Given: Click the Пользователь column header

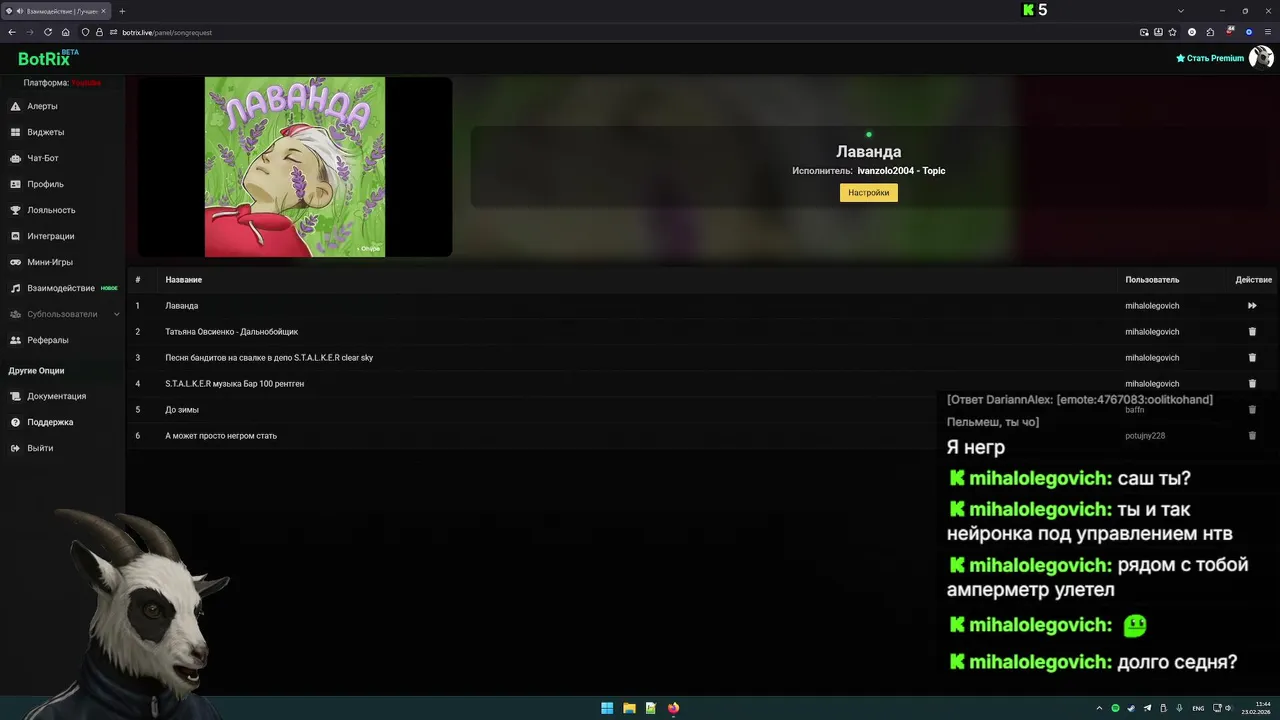Looking at the screenshot, I should 1152,280.
